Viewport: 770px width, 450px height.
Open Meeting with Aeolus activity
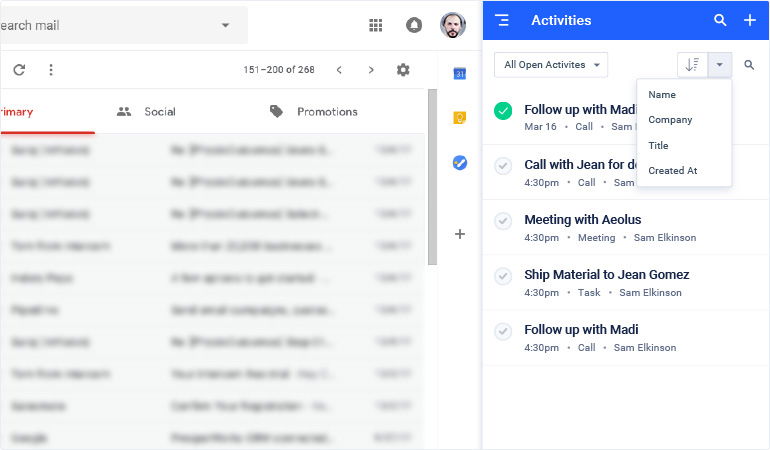tap(582, 220)
